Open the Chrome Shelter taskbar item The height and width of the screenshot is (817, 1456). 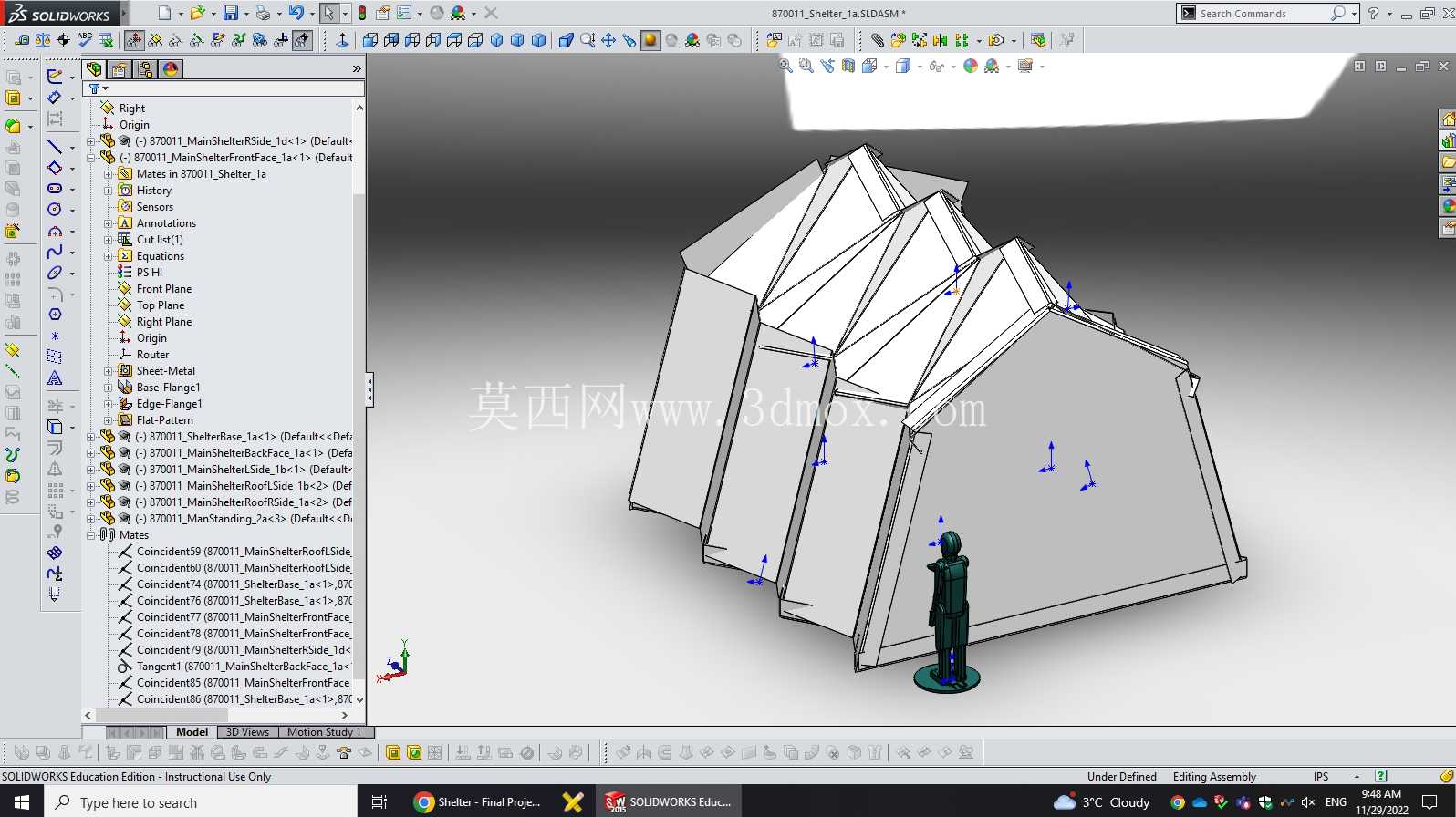(478, 802)
